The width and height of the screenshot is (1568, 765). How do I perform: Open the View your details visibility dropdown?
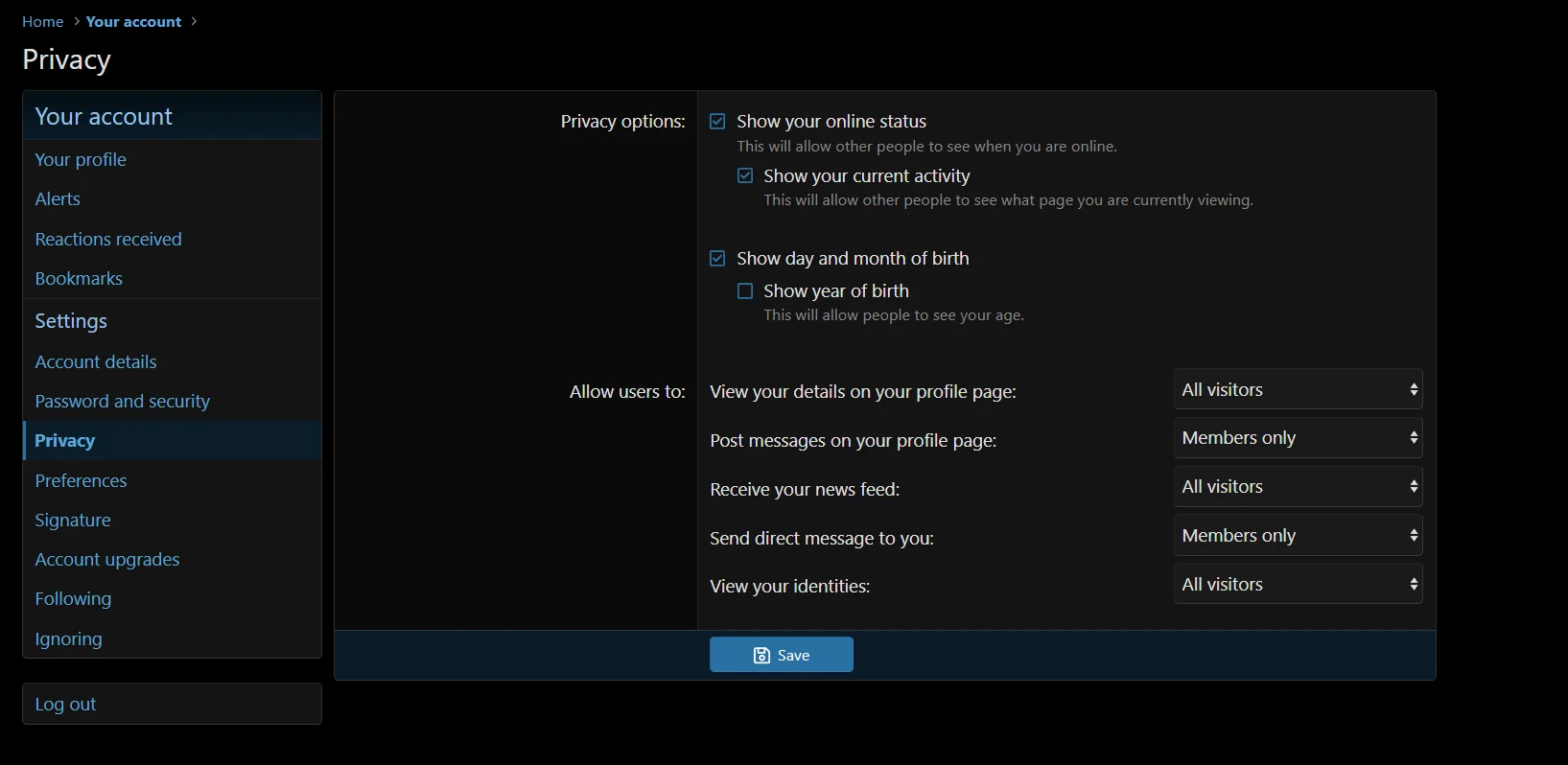(1298, 390)
